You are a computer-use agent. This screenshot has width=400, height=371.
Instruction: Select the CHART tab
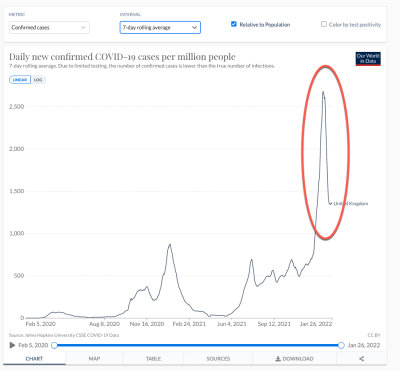tap(34, 359)
